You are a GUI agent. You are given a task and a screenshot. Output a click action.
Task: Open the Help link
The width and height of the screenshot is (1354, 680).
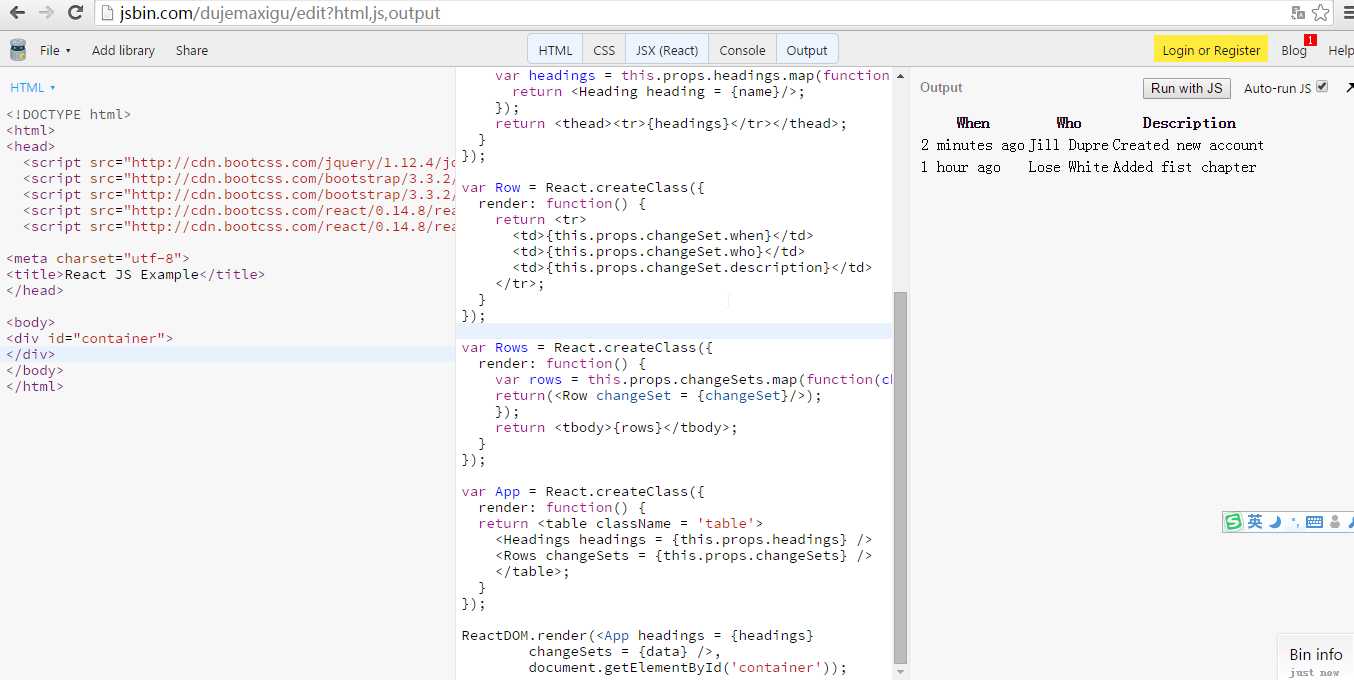pyautogui.click(x=1340, y=50)
